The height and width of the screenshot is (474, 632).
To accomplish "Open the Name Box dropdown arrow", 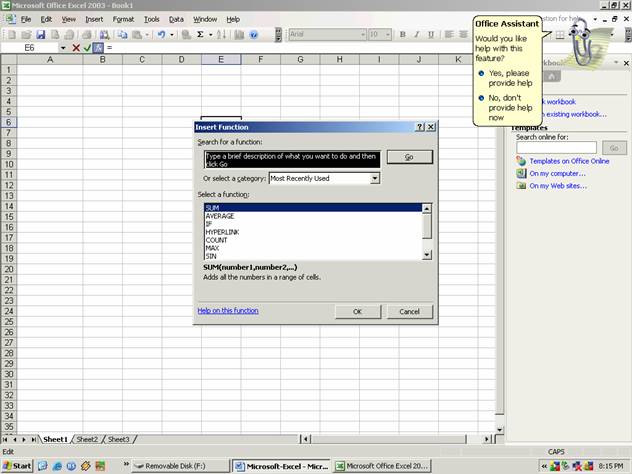I will tap(63, 48).
